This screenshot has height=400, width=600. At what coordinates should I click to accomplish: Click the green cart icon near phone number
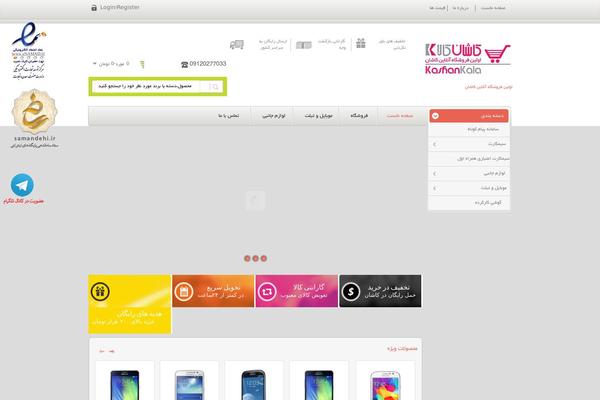[x=142, y=64]
